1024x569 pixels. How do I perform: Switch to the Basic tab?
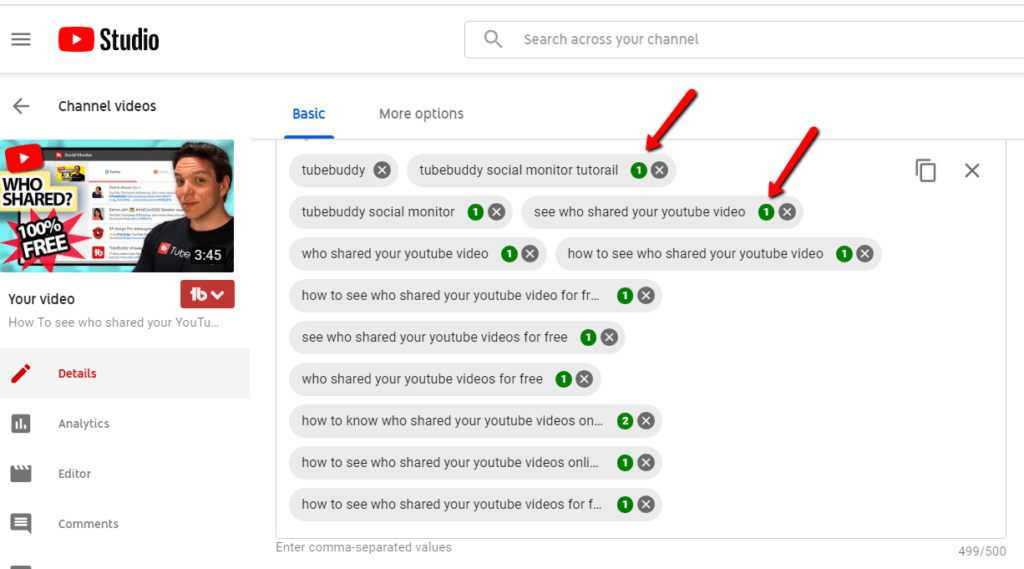coord(308,114)
